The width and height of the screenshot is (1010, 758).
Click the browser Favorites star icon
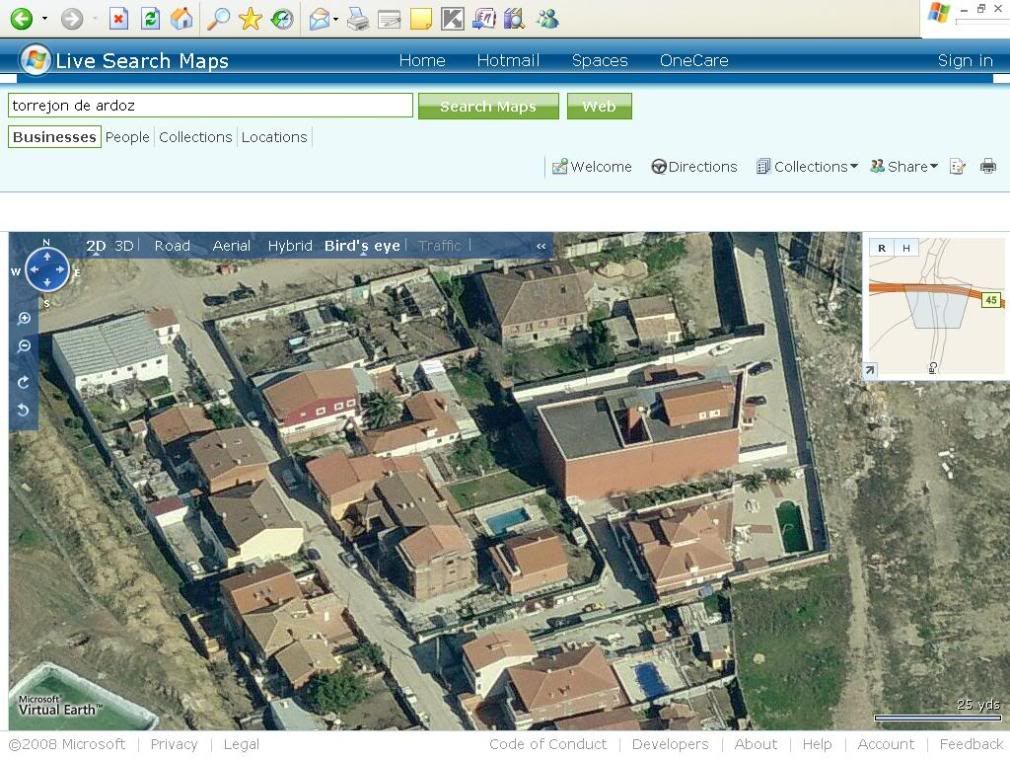[250, 18]
